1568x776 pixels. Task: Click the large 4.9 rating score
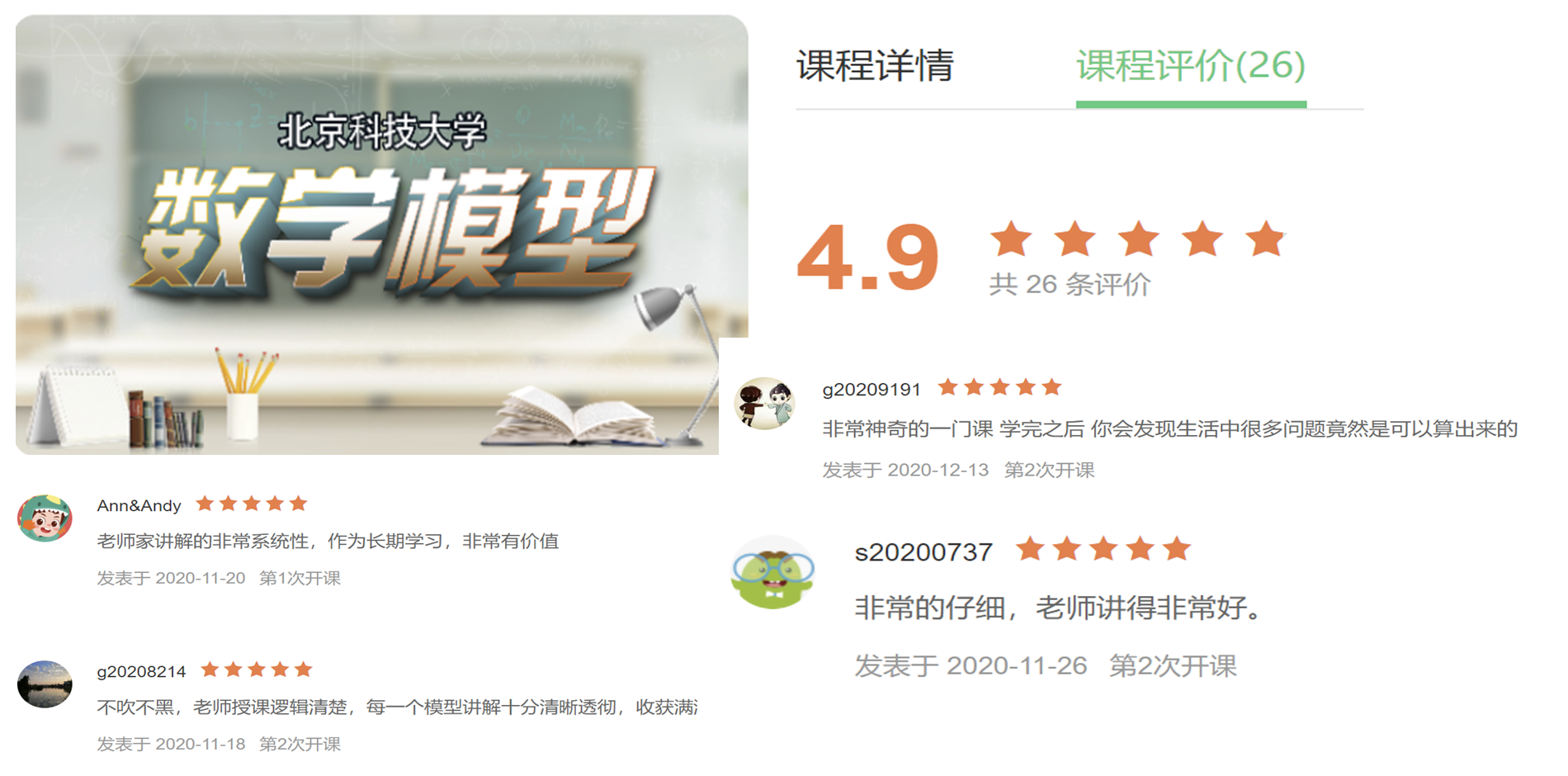868,257
